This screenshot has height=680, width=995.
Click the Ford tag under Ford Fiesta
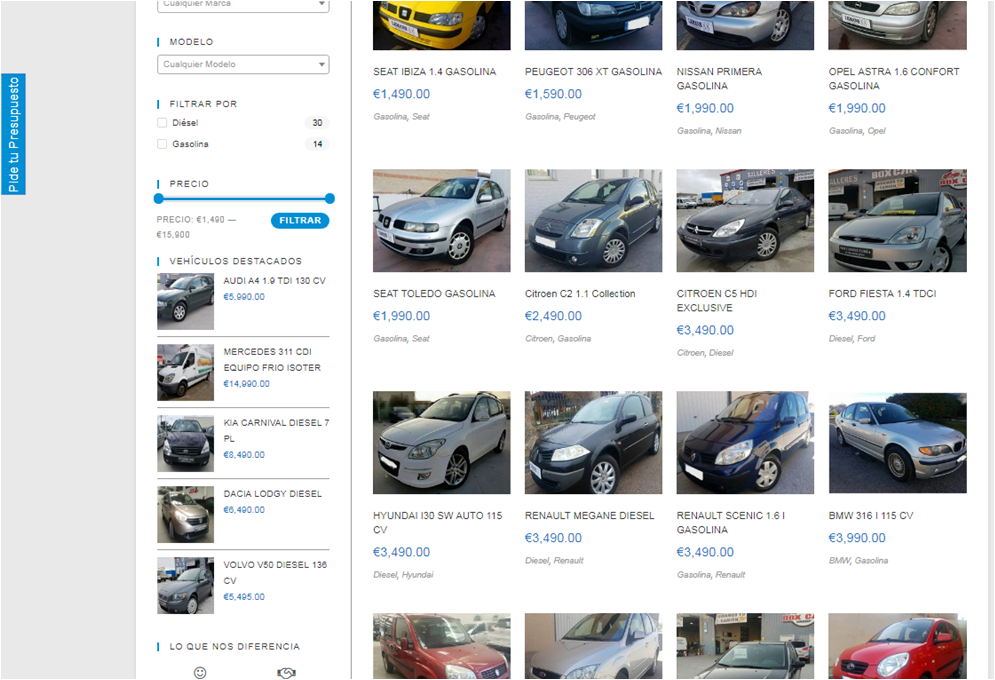click(x=866, y=339)
